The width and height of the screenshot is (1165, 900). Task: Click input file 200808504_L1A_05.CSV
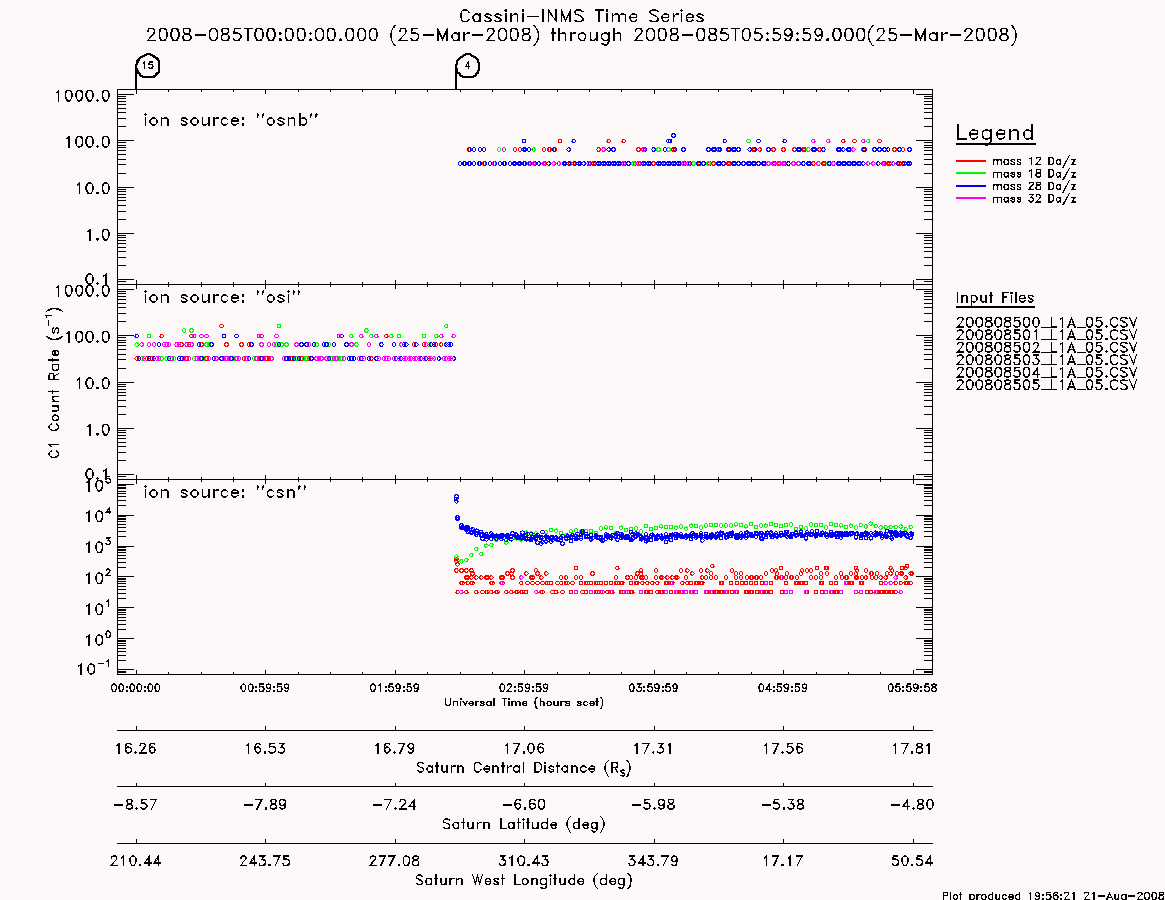coord(1046,372)
